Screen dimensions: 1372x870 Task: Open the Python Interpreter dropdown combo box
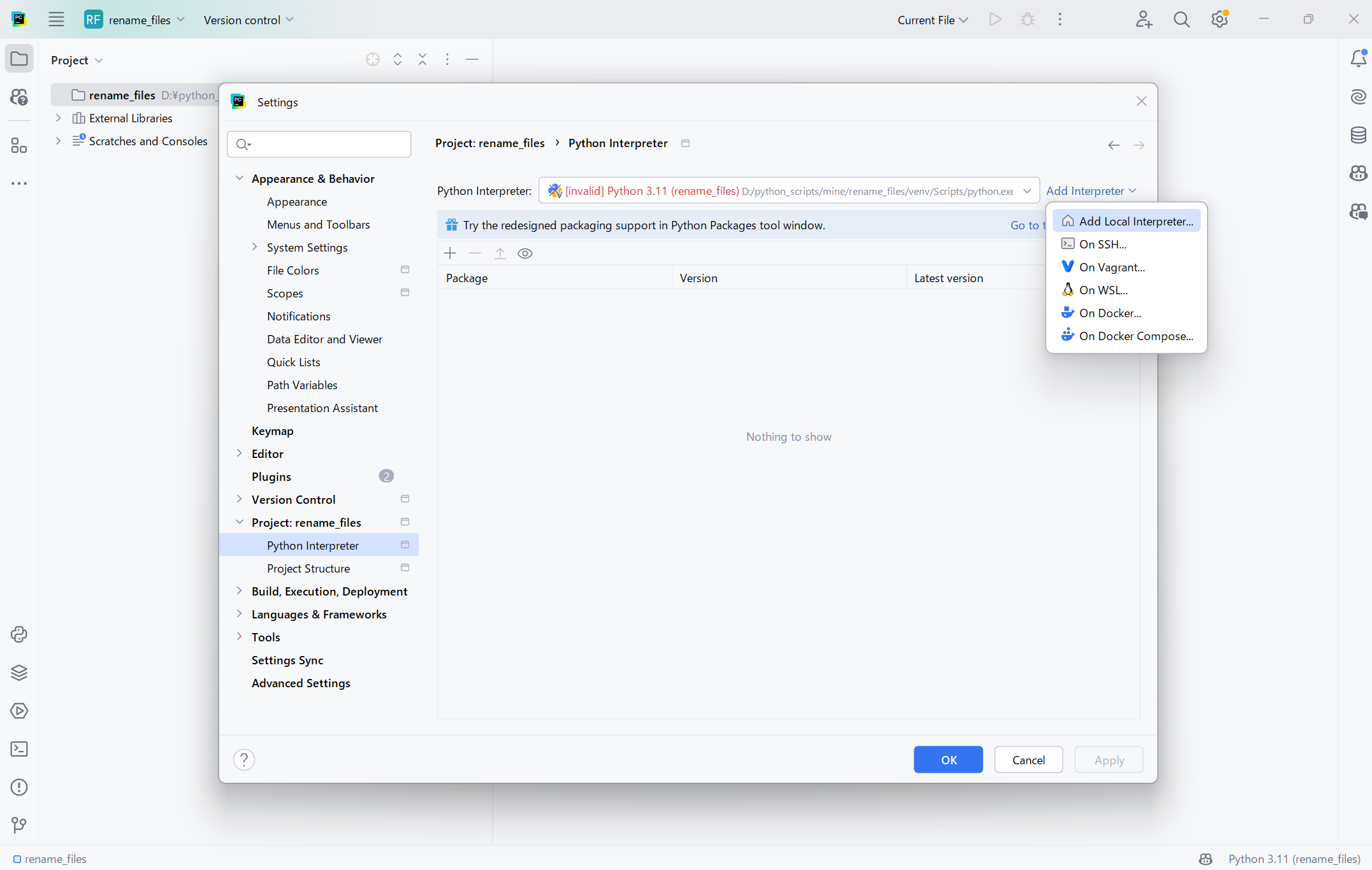tap(788, 191)
